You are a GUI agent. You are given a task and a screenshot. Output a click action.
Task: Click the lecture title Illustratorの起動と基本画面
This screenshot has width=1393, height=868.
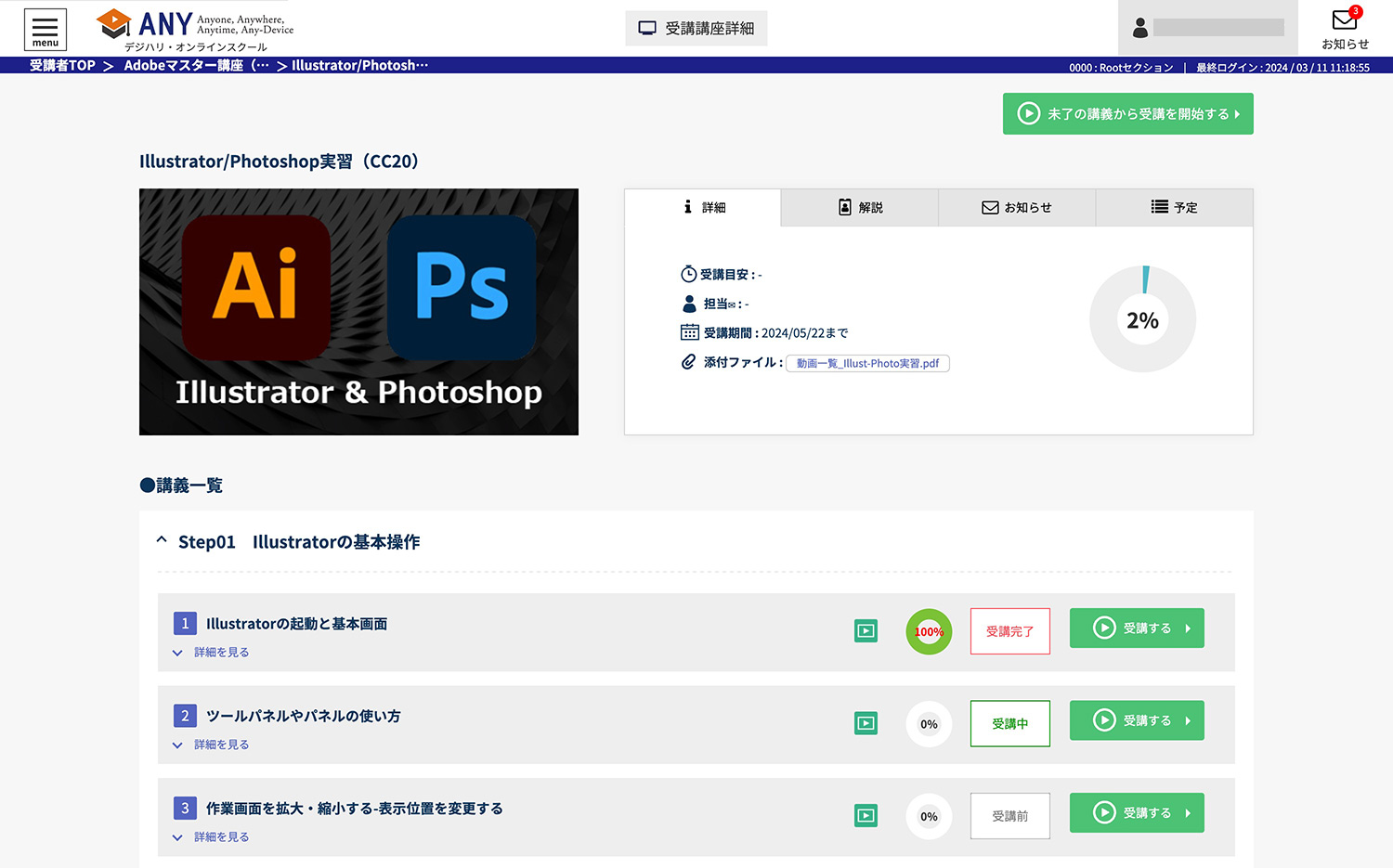(x=296, y=624)
